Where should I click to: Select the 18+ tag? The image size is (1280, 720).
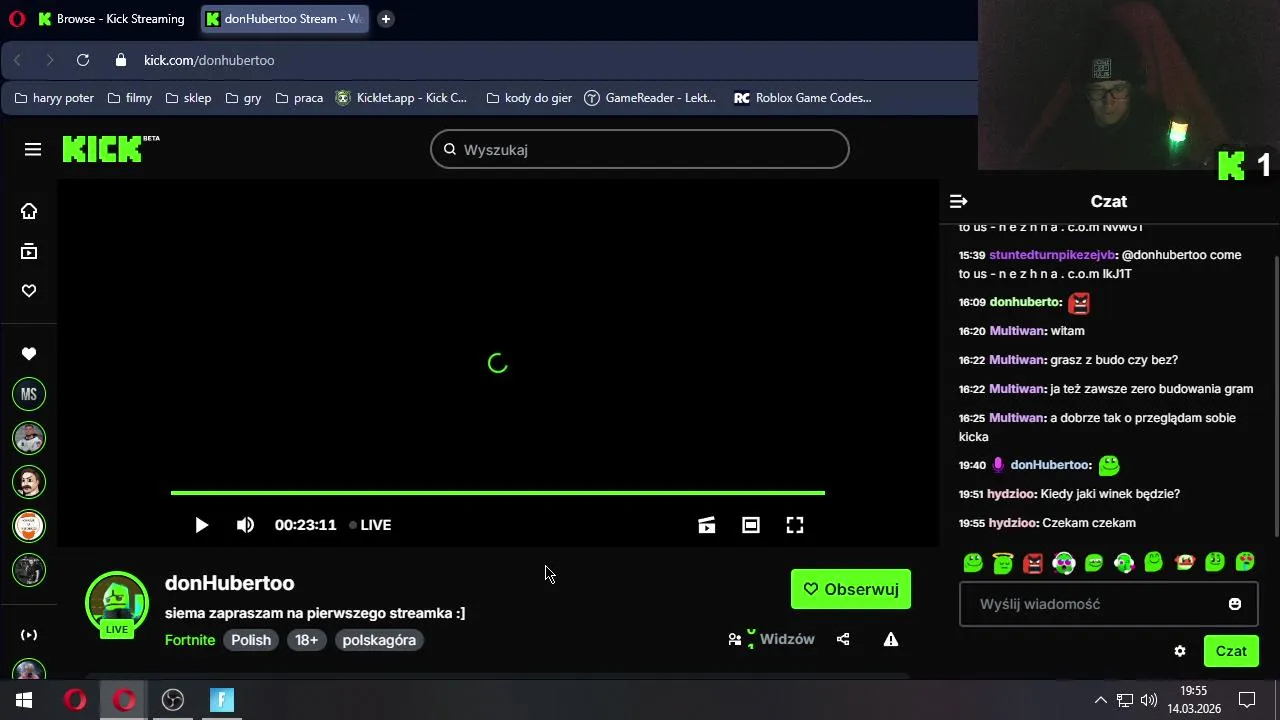click(x=307, y=640)
